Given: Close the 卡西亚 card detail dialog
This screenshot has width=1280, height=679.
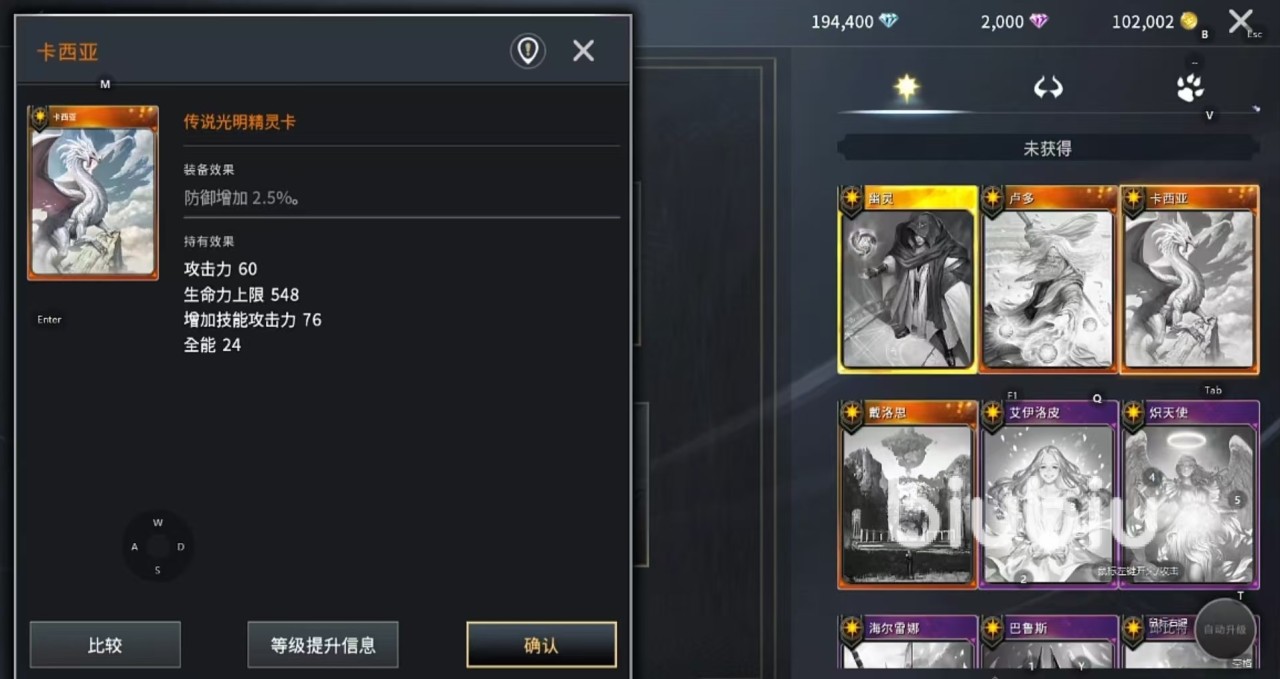Looking at the screenshot, I should tap(584, 51).
